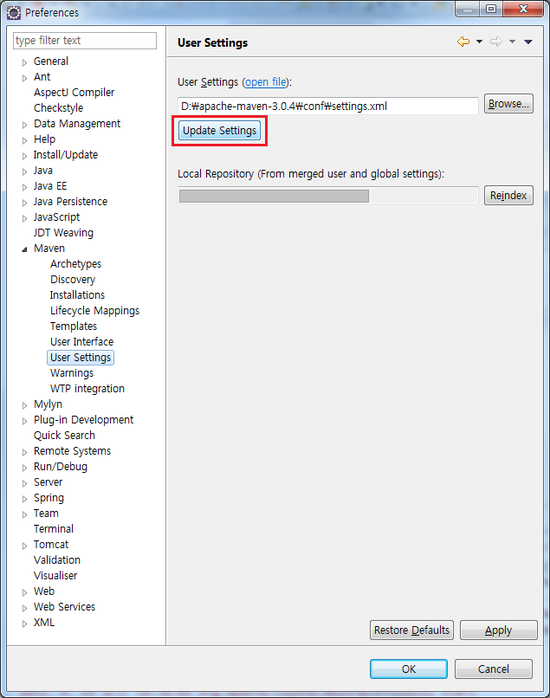Close the Preferences window
Image resolution: width=550 pixels, height=698 pixels.
[523, 9]
